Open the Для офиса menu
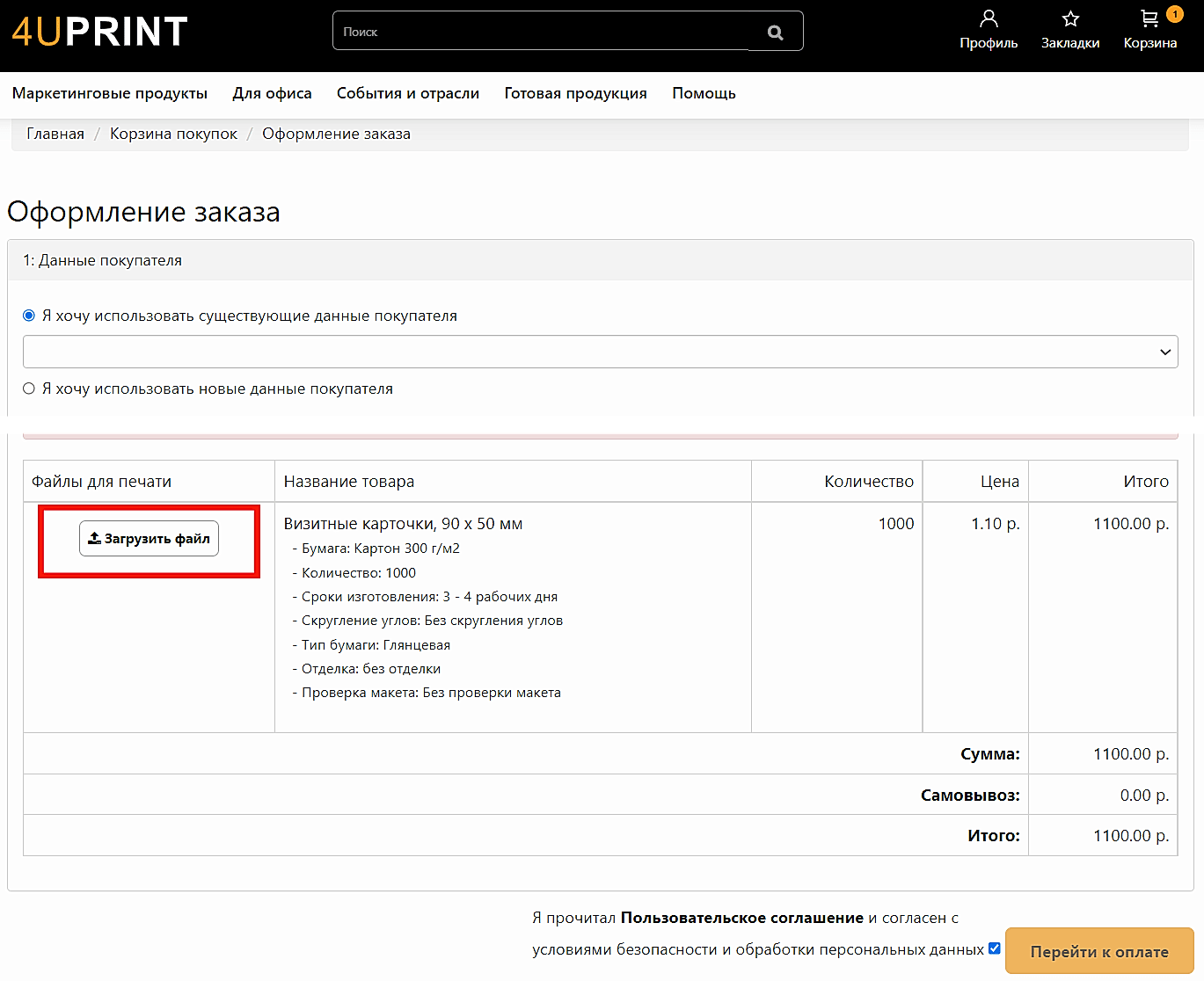Screen dimensions: 1204x981 272,93
